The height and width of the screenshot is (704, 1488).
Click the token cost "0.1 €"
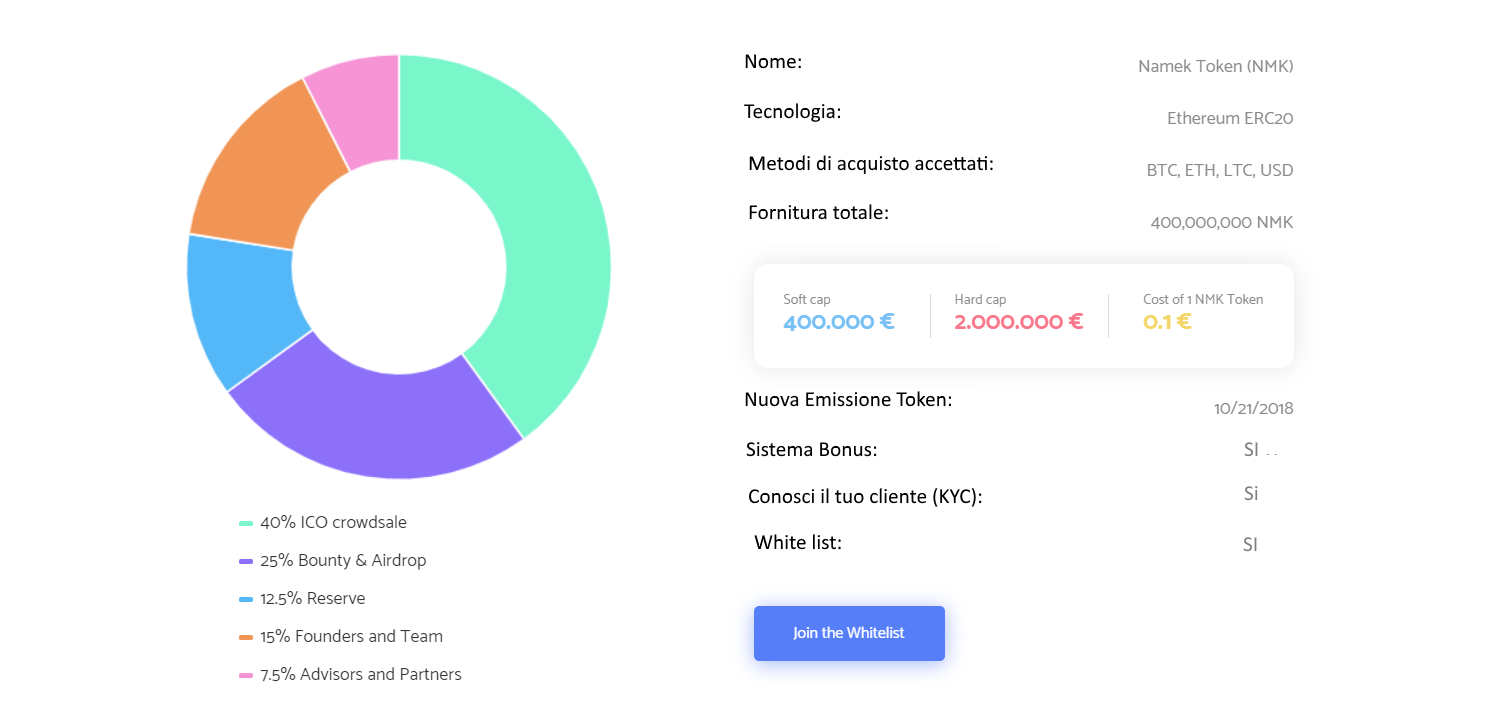[1167, 323]
